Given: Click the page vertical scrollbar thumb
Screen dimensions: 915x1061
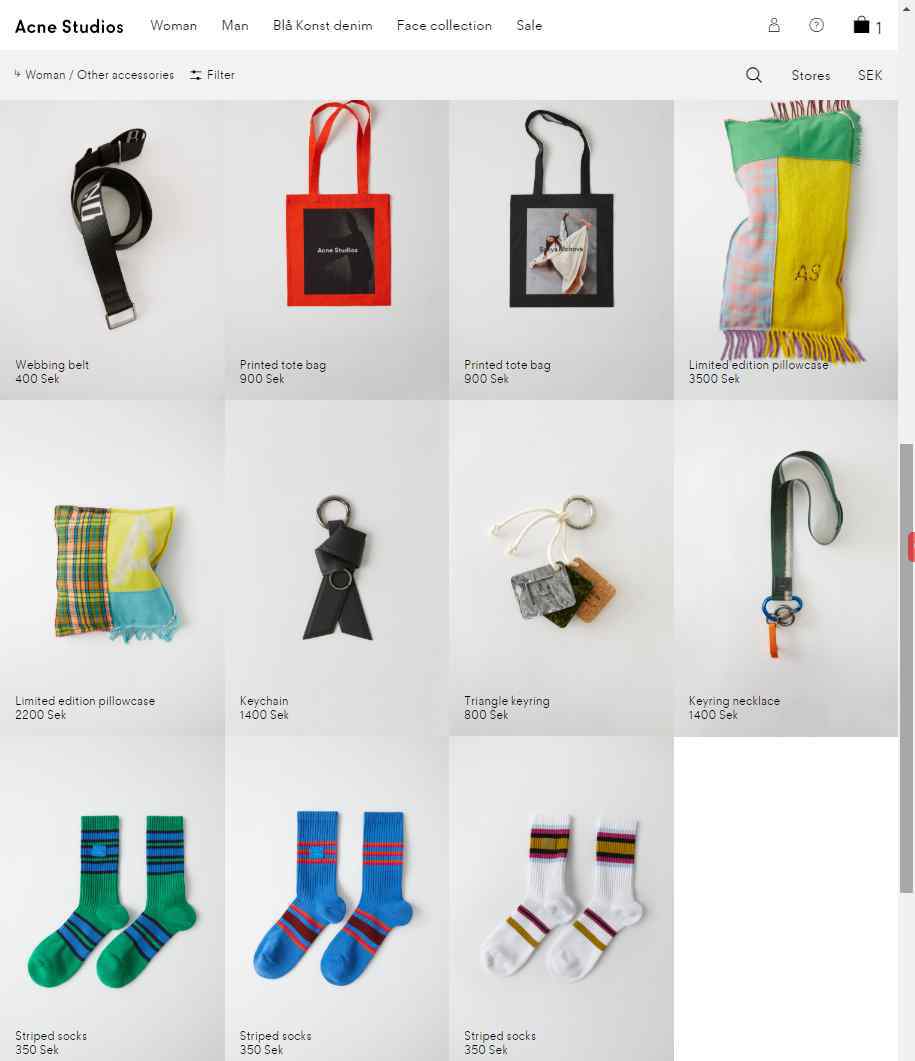Looking at the screenshot, I should (x=906, y=669).
